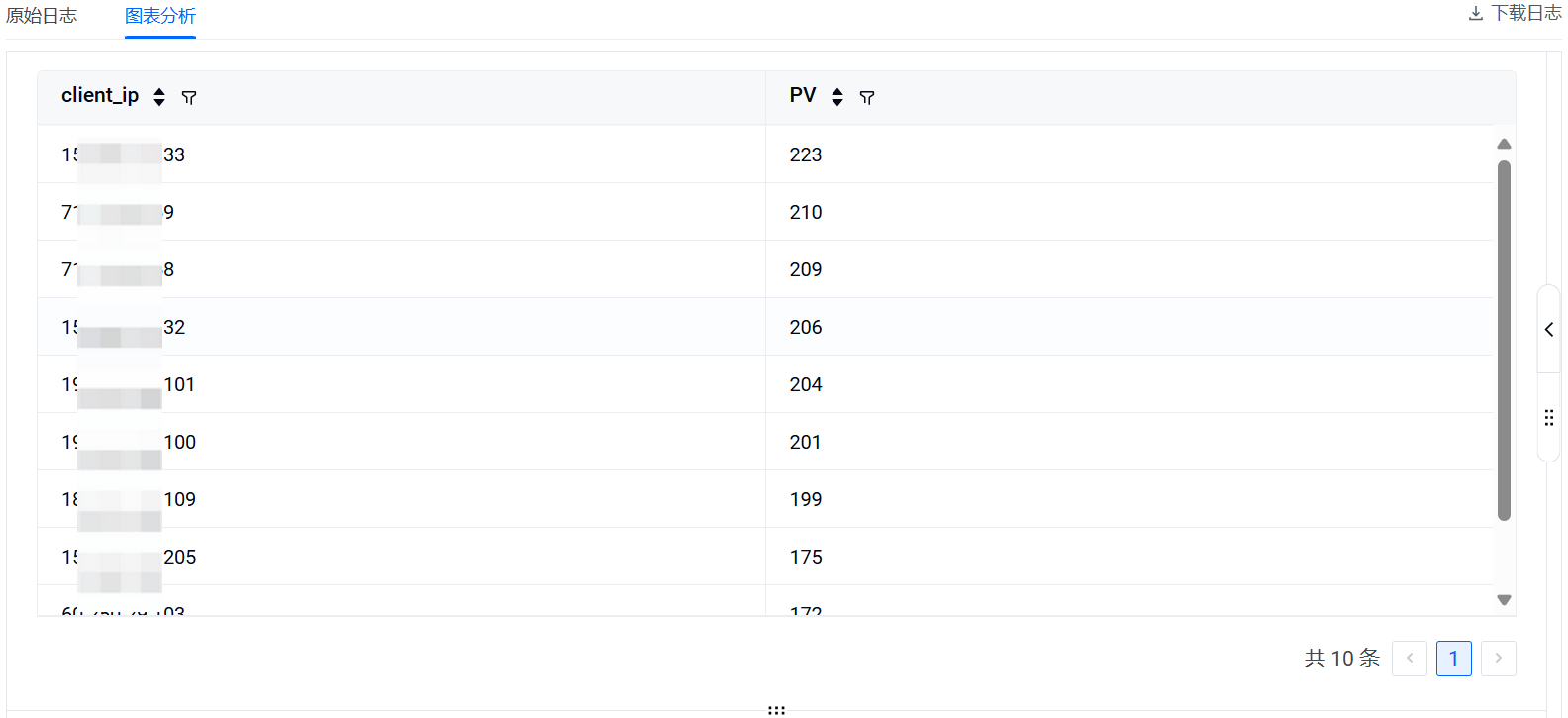
Task: Switch to the 原始日志 tab
Action: (x=42, y=16)
